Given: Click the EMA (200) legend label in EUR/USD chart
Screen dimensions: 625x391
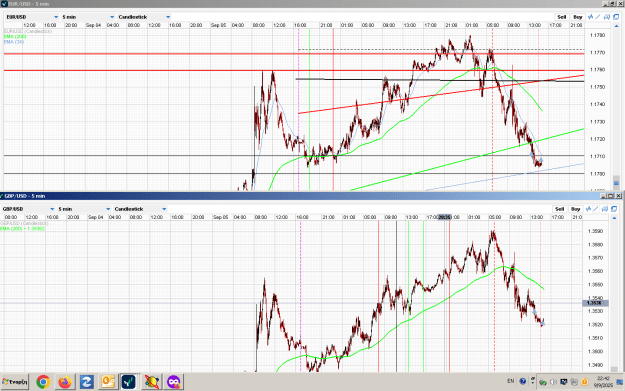Looking at the screenshot, I should (x=15, y=36).
